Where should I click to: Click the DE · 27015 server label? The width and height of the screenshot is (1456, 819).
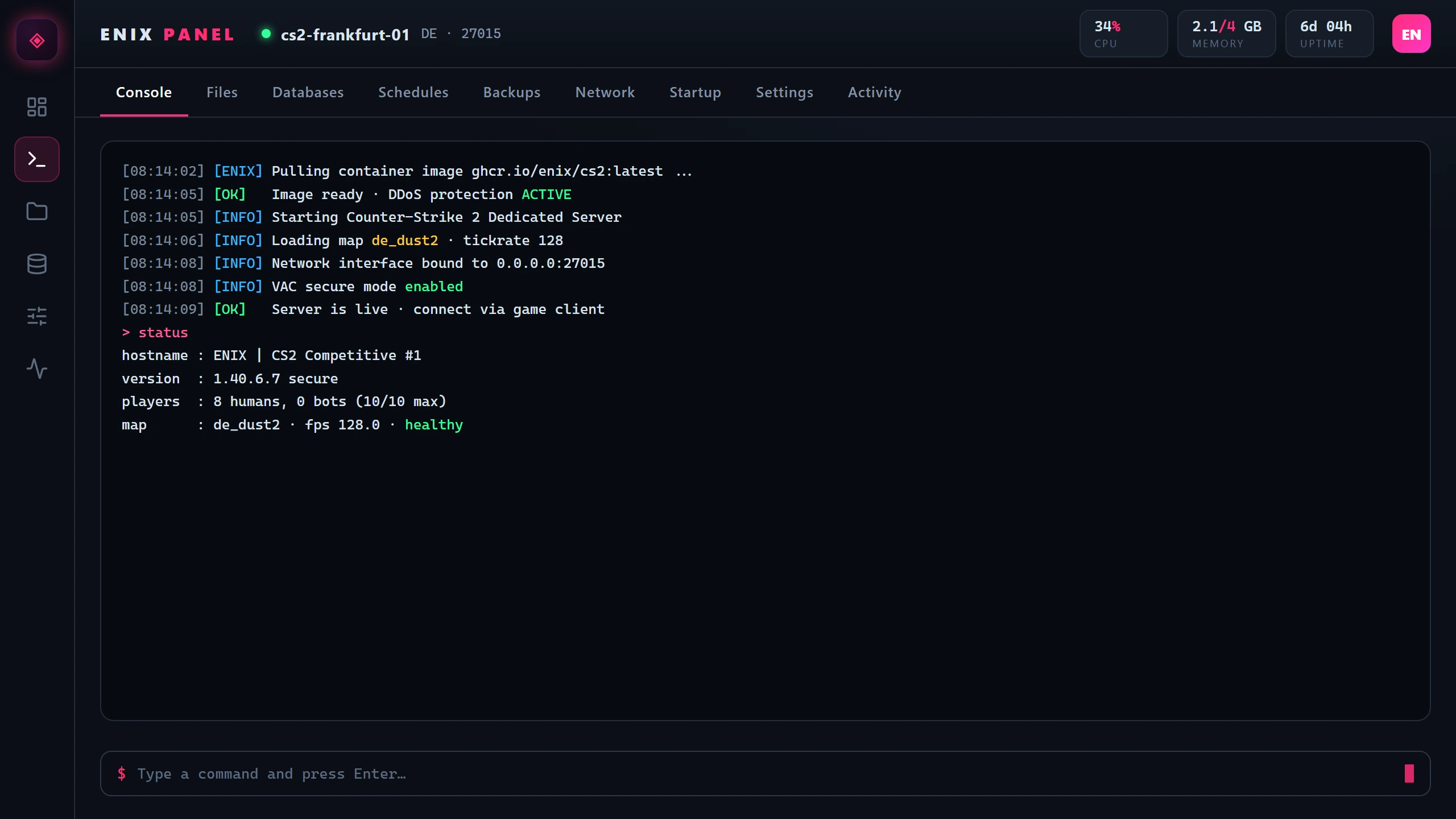[x=461, y=34]
